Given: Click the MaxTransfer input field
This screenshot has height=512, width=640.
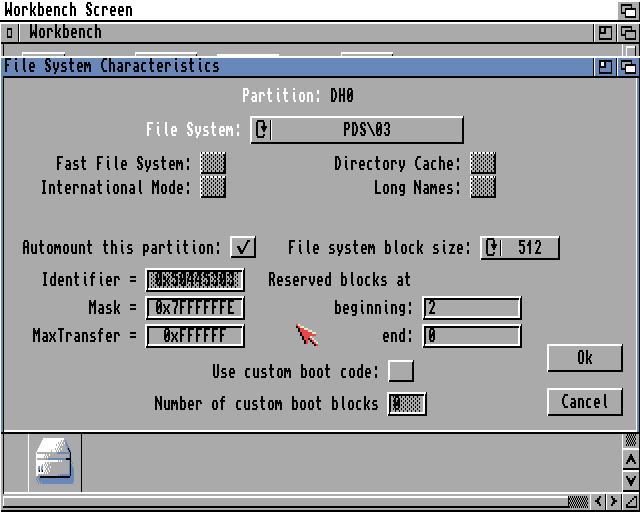Looking at the screenshot, I should [195, 336].
